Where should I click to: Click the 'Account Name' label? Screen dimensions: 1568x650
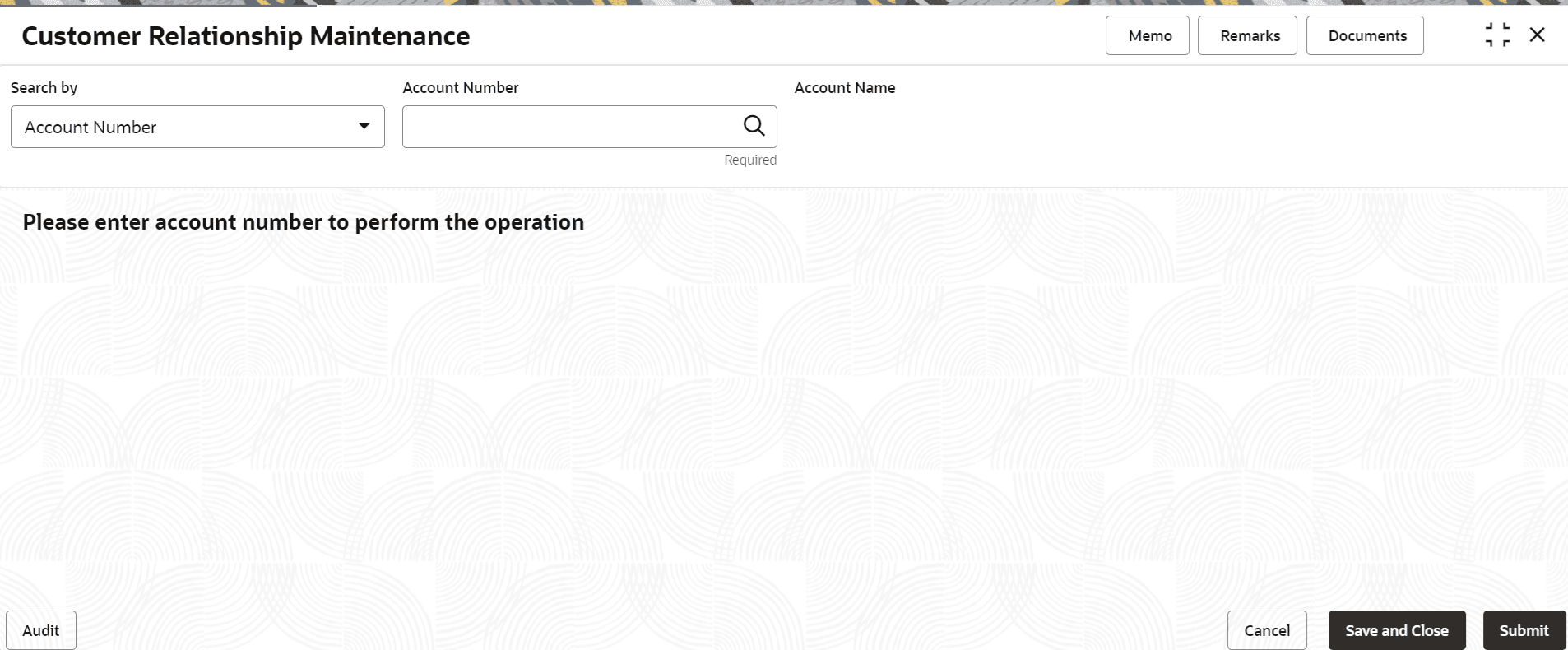(x=845, y=87)
